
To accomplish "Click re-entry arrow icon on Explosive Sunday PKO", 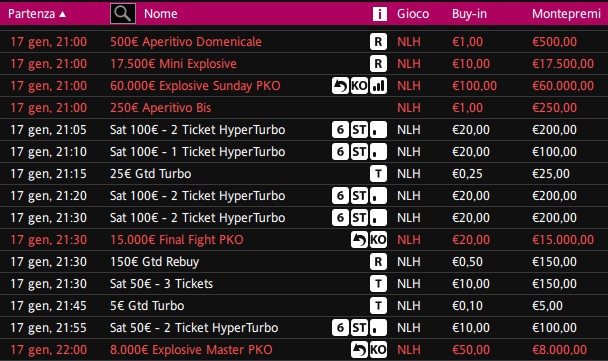I will pos(340,86).
